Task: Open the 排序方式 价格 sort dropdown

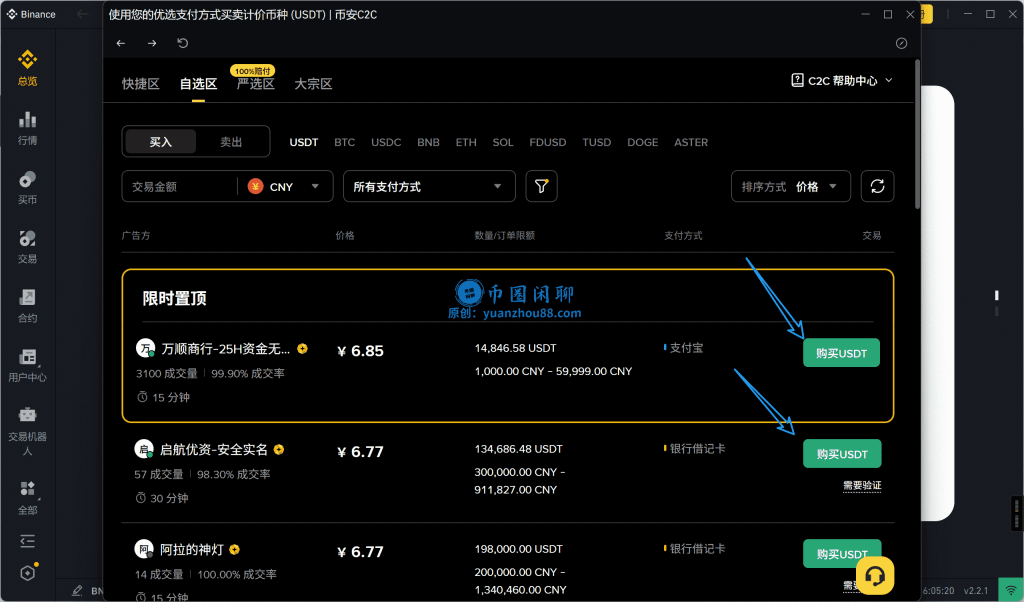Action: pos(790,187)
